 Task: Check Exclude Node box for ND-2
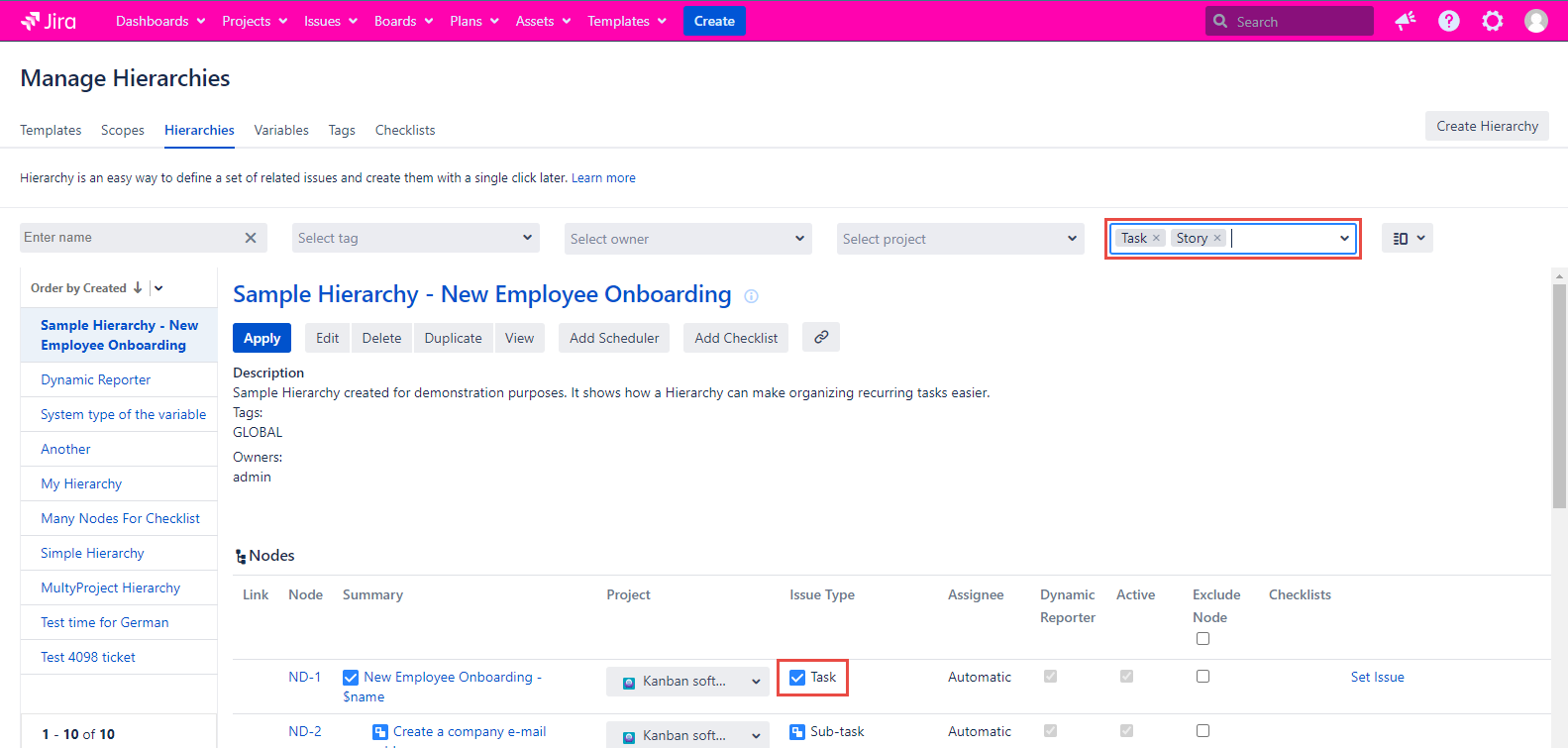tap(1202, 731)
